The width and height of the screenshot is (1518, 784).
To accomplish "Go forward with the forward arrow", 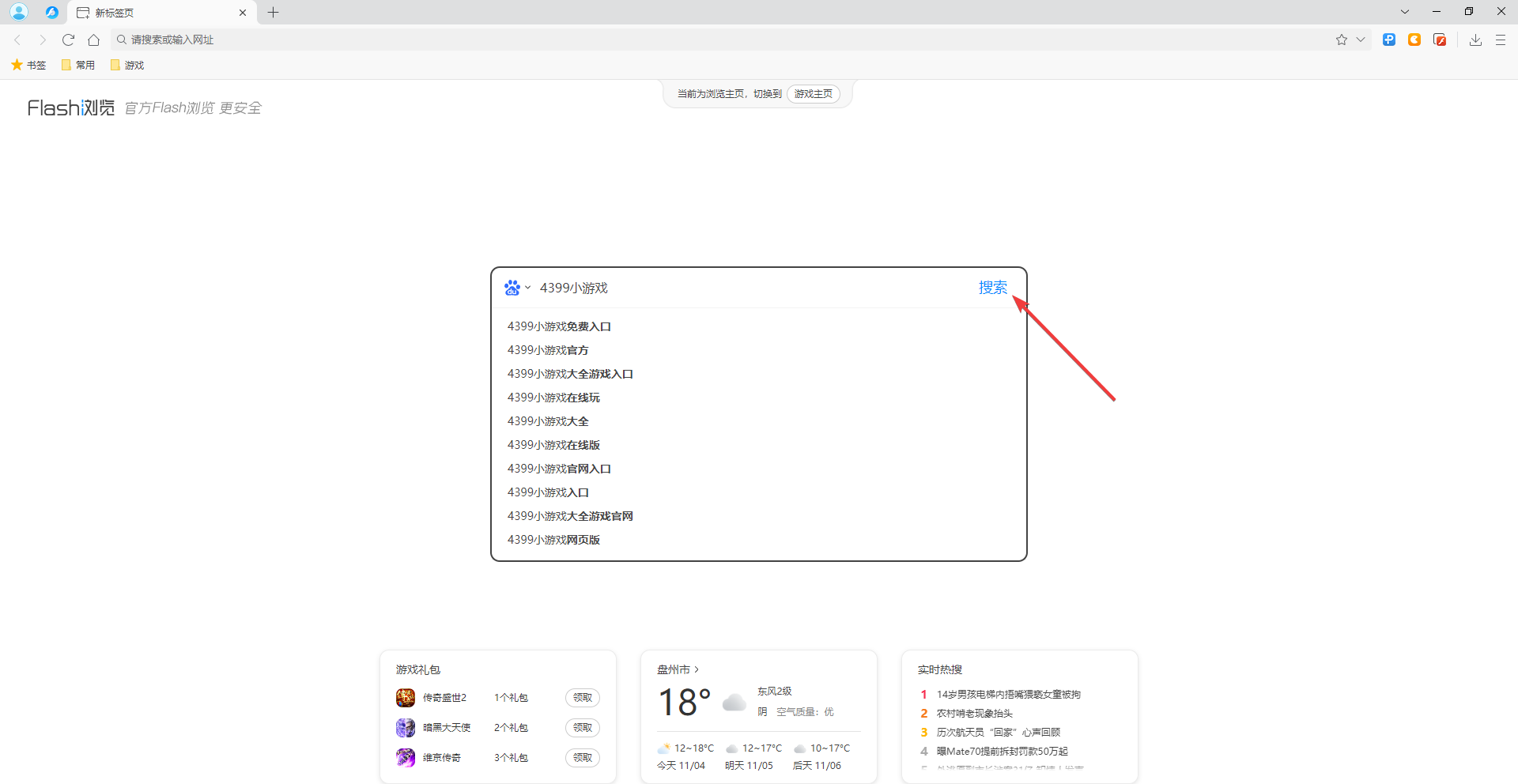I will (43, 40).
